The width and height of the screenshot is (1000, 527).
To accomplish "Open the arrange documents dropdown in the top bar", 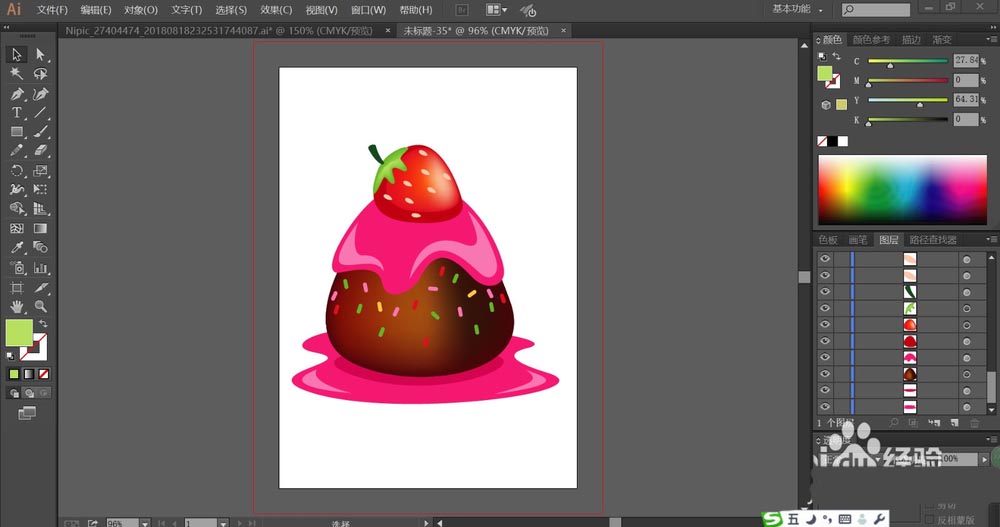I will pos(497,10).
